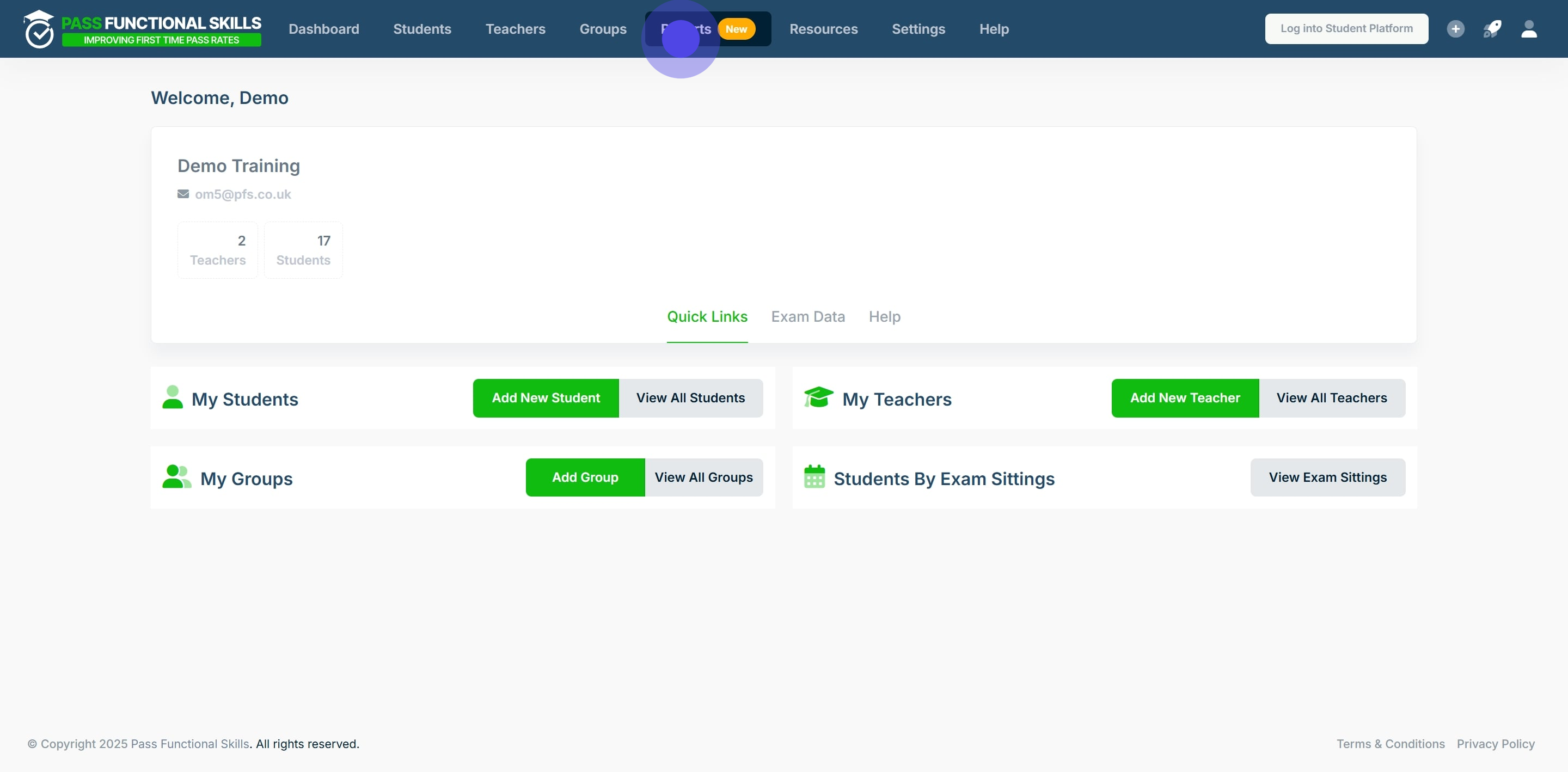Viewport: 1568px width, 772px height.
Task: Click the rocket icon in top bar
Action: [1492, 29]
